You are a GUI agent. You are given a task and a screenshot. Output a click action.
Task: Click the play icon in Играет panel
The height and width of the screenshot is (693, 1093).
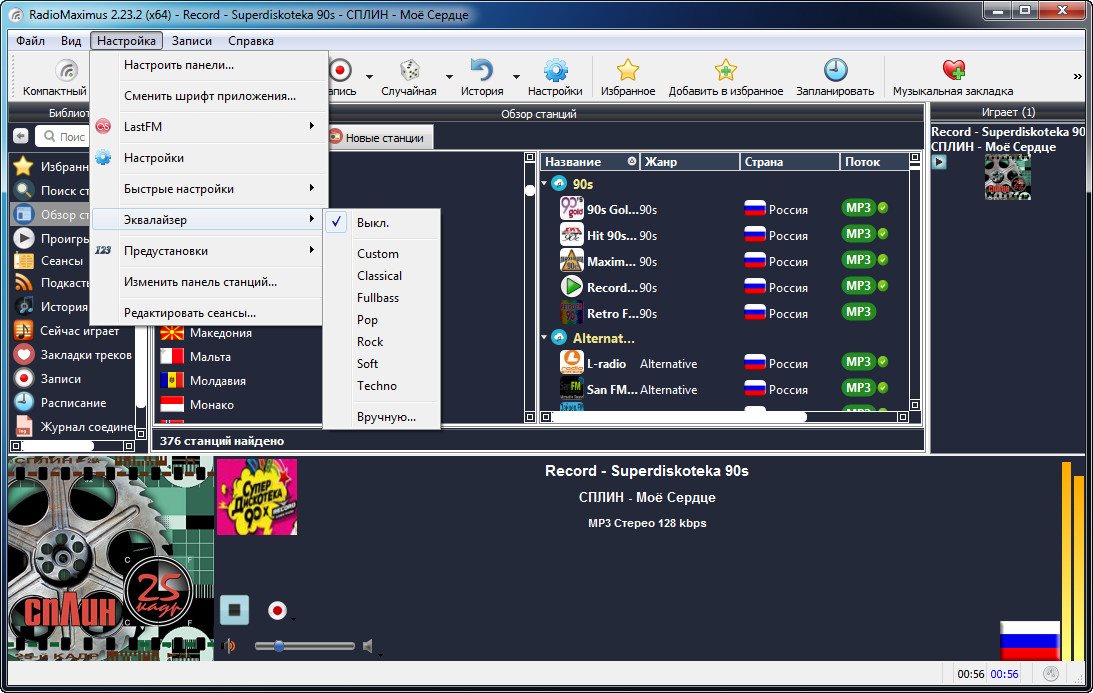pos(939,162)
